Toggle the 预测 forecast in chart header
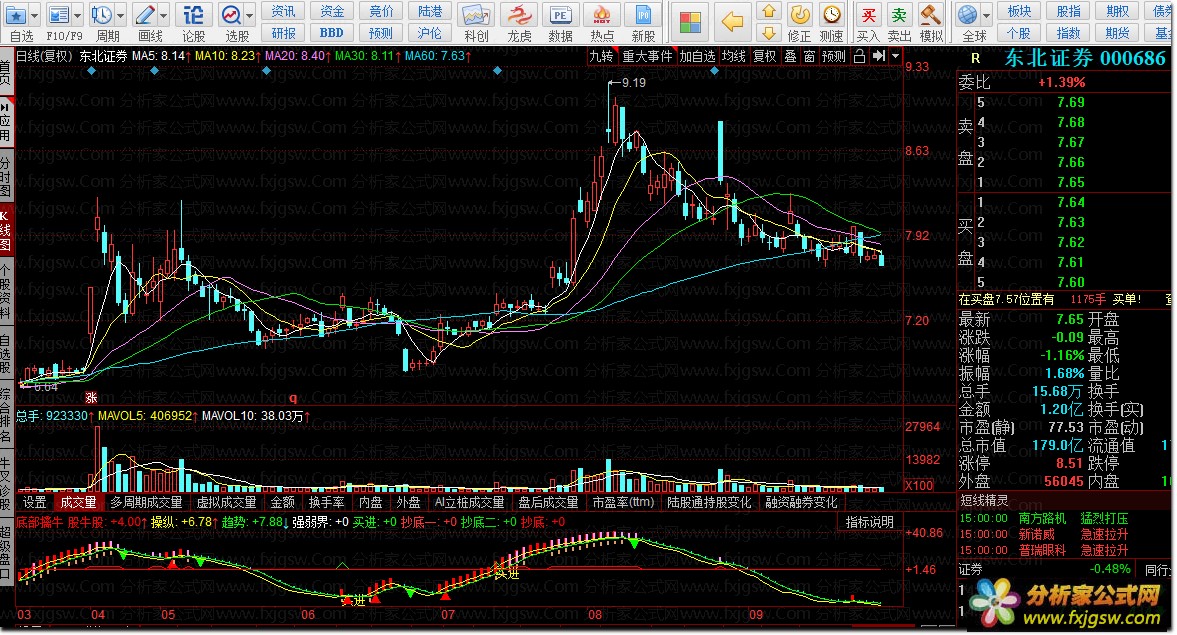Image resolution: width=1177 pixels, height=635 pixels. (x=834, y=56)
